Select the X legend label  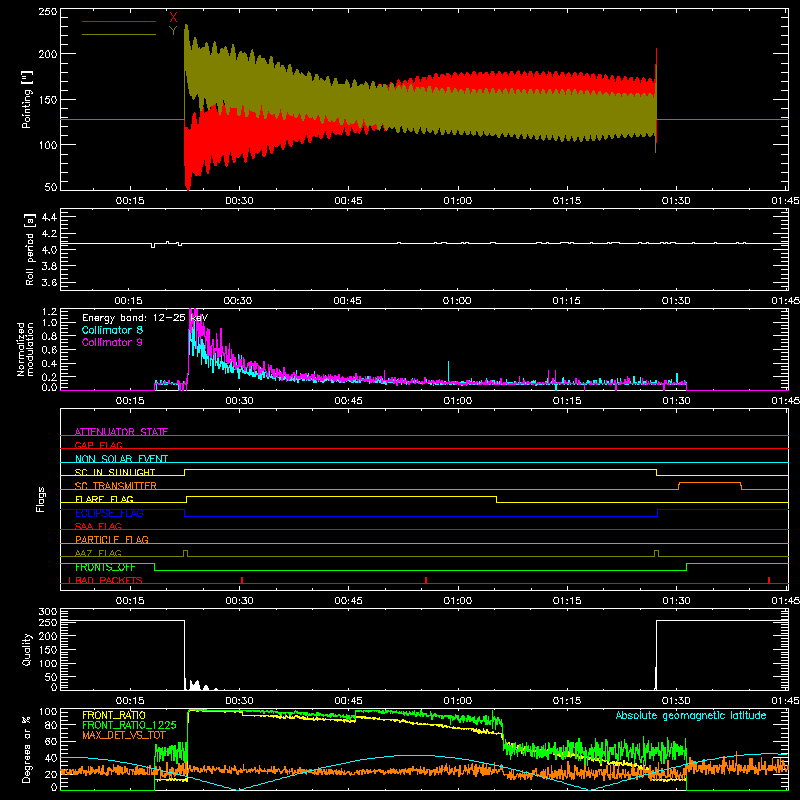tap(173, 17)
